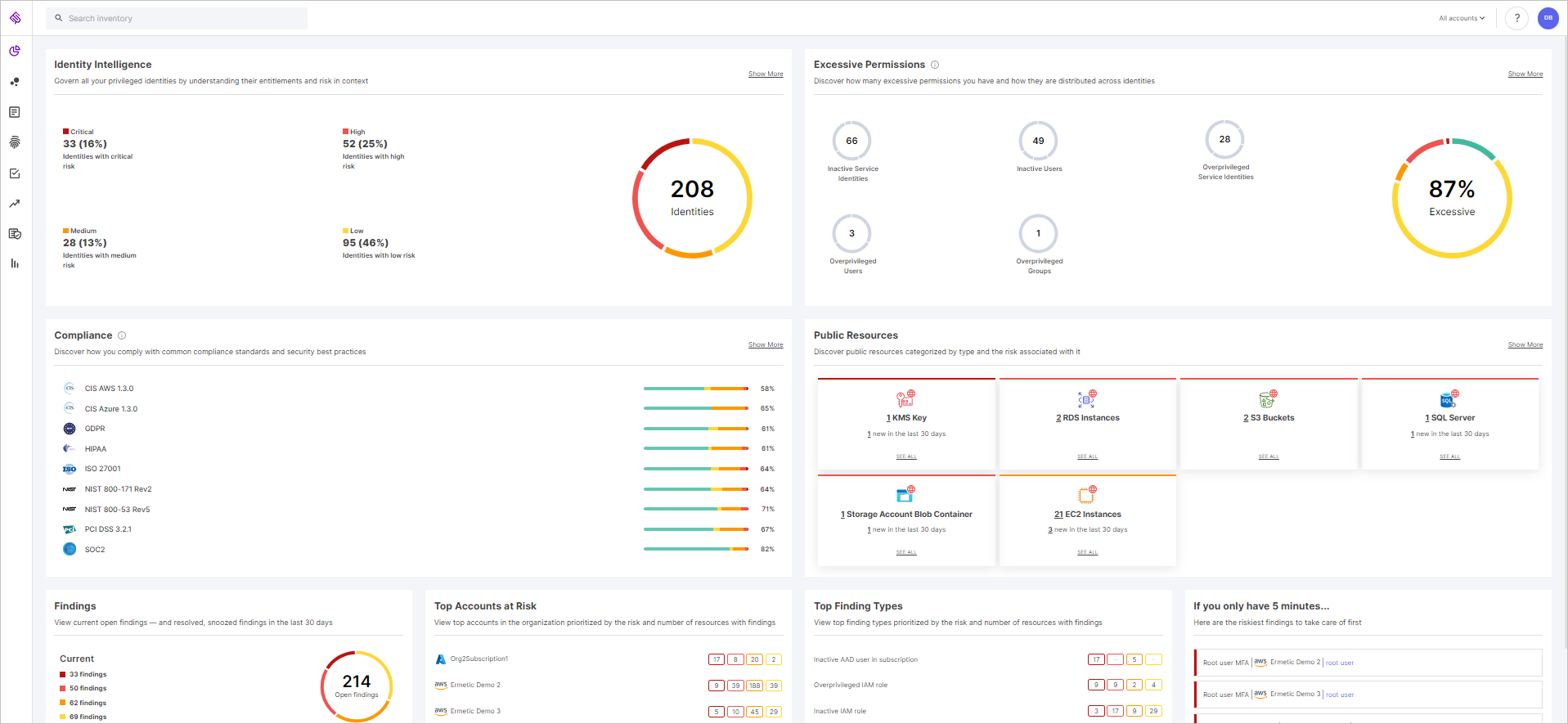This screenshot has height=724, width=1568.
Task: Click the PCI DSS logo icon
Action: click(x=70, y=529)
